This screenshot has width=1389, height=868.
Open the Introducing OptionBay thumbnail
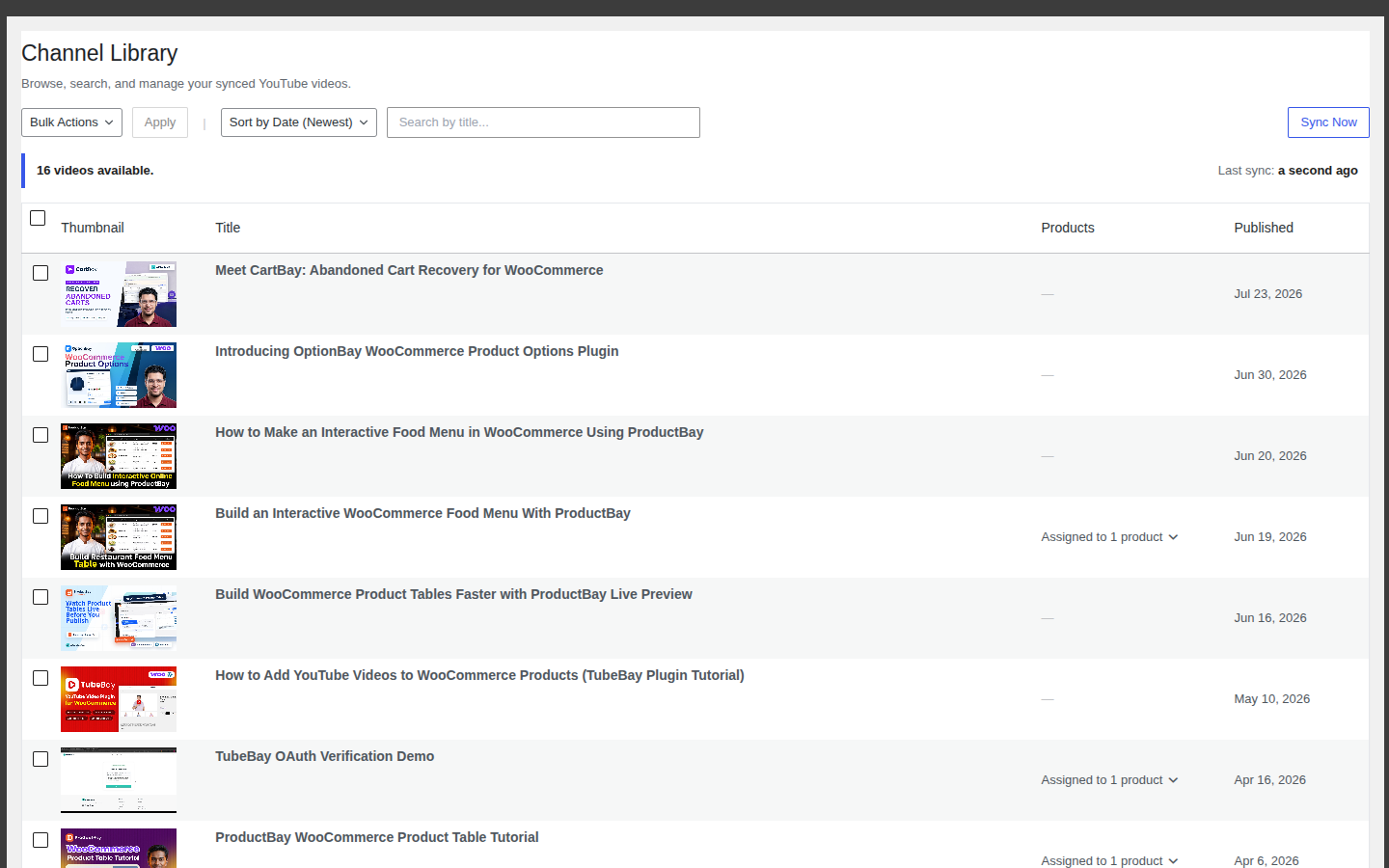(119, 375)
